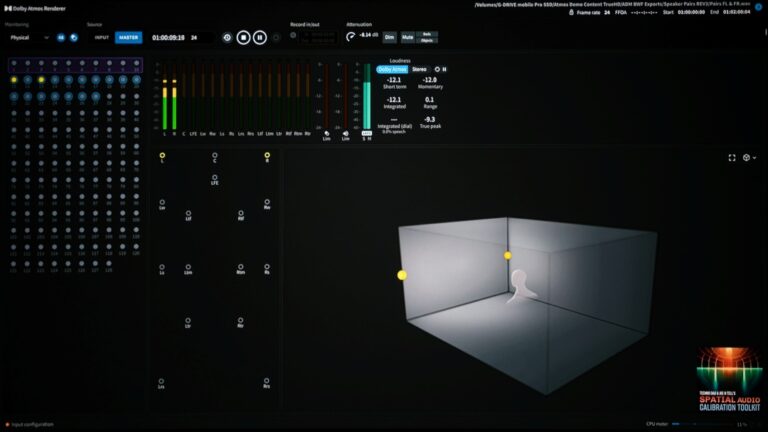Click the attenuation knob icon

(351, 37)
